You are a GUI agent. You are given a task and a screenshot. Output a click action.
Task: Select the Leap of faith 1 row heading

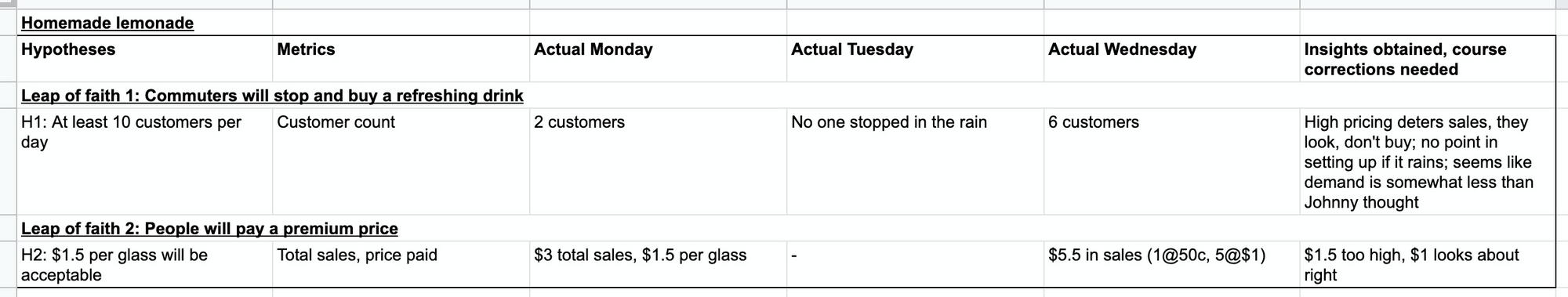pos(272,96)
